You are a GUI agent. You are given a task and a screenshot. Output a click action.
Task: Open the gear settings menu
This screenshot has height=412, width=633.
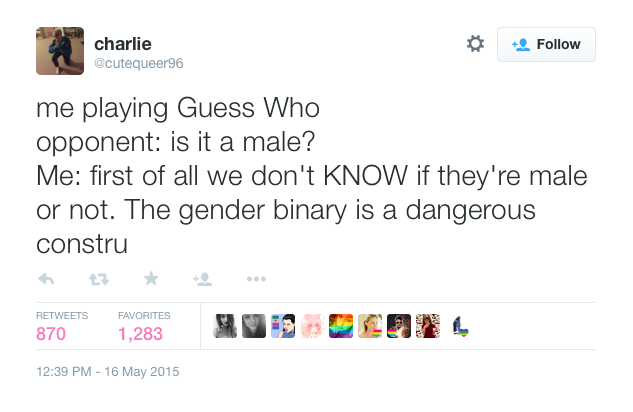476,44
